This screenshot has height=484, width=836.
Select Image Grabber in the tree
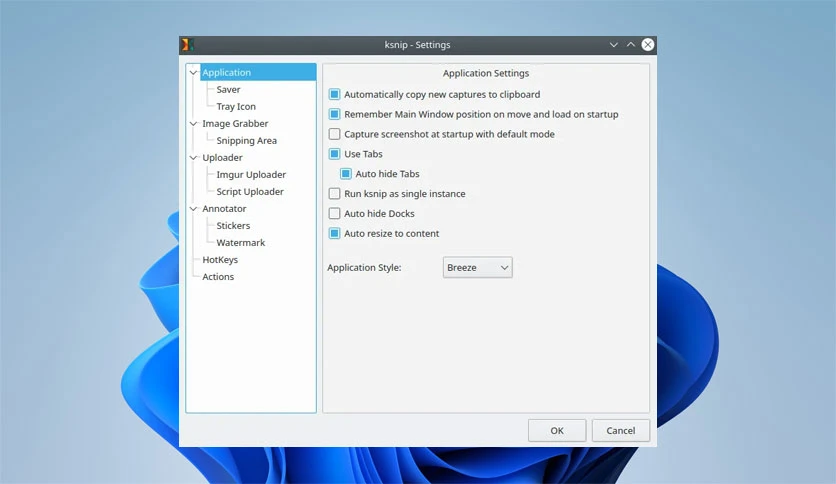pyautogui.click(x=235, y=124)
